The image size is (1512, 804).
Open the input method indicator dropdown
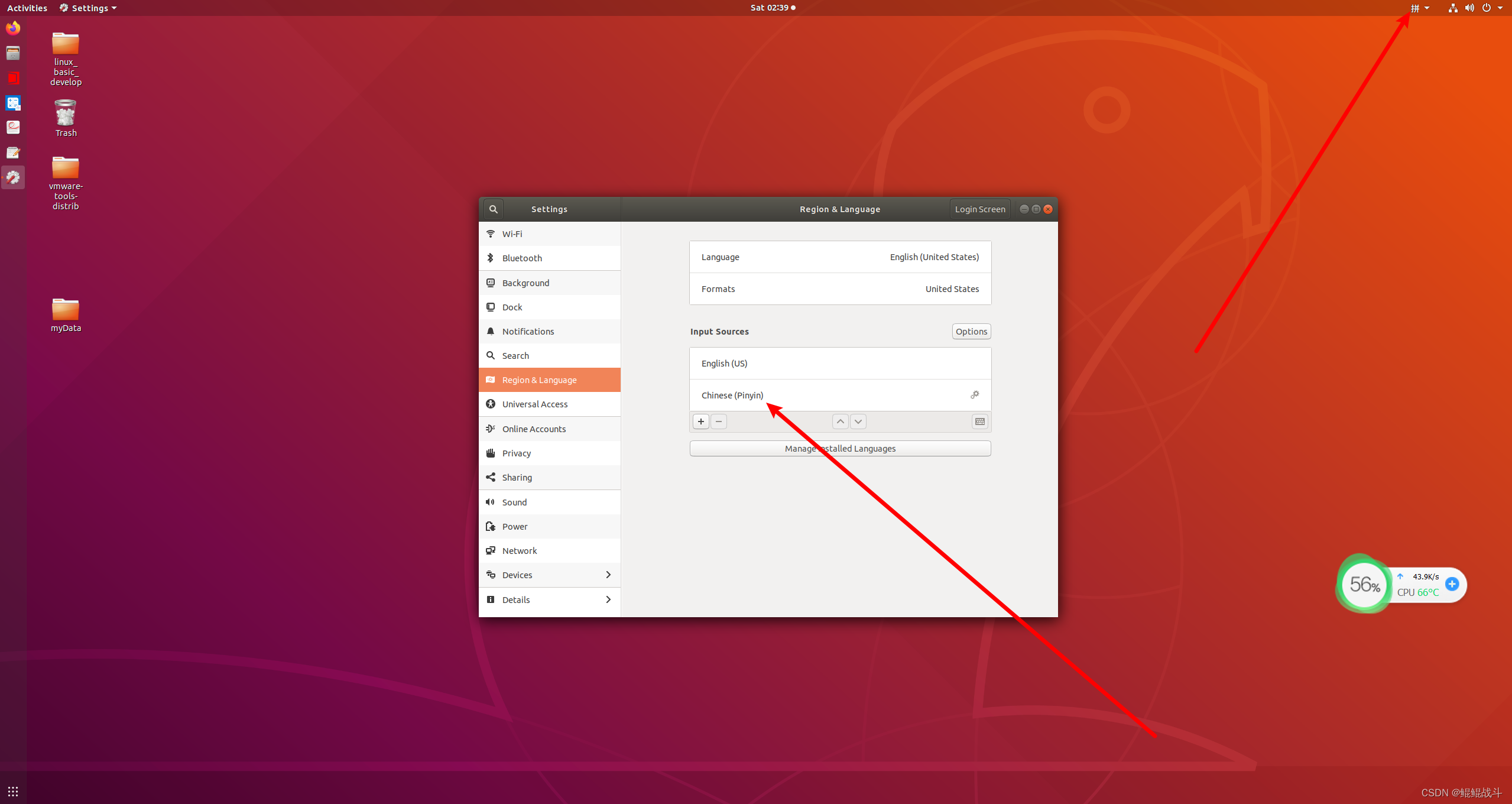coord(1419,8)
